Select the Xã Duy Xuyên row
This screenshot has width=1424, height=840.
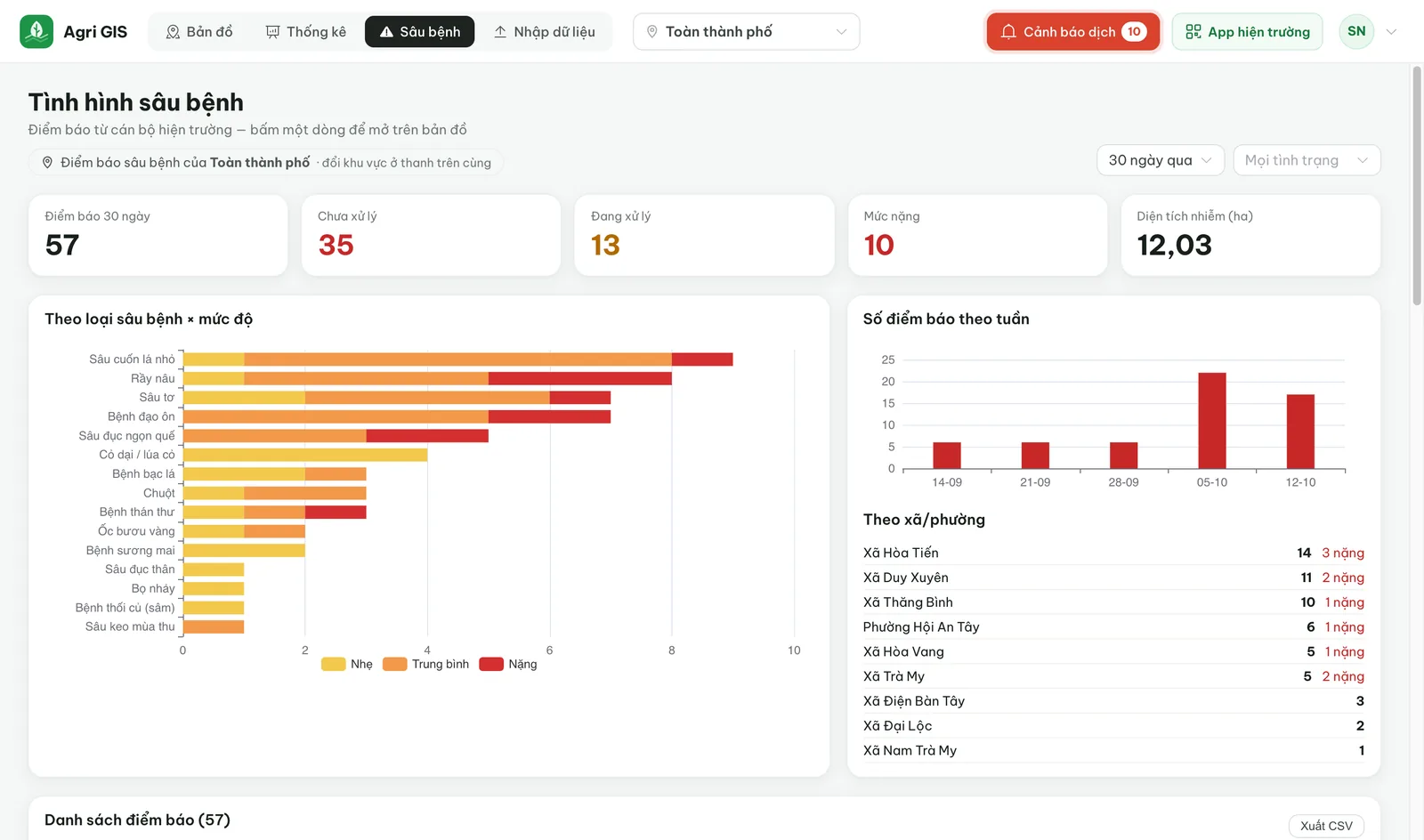(1113, 577)
